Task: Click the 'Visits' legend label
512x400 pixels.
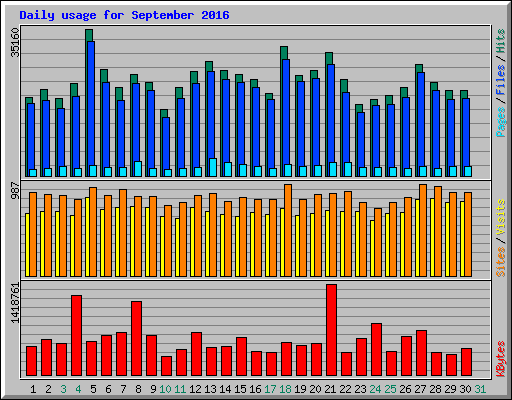Action: coord(501,217)
